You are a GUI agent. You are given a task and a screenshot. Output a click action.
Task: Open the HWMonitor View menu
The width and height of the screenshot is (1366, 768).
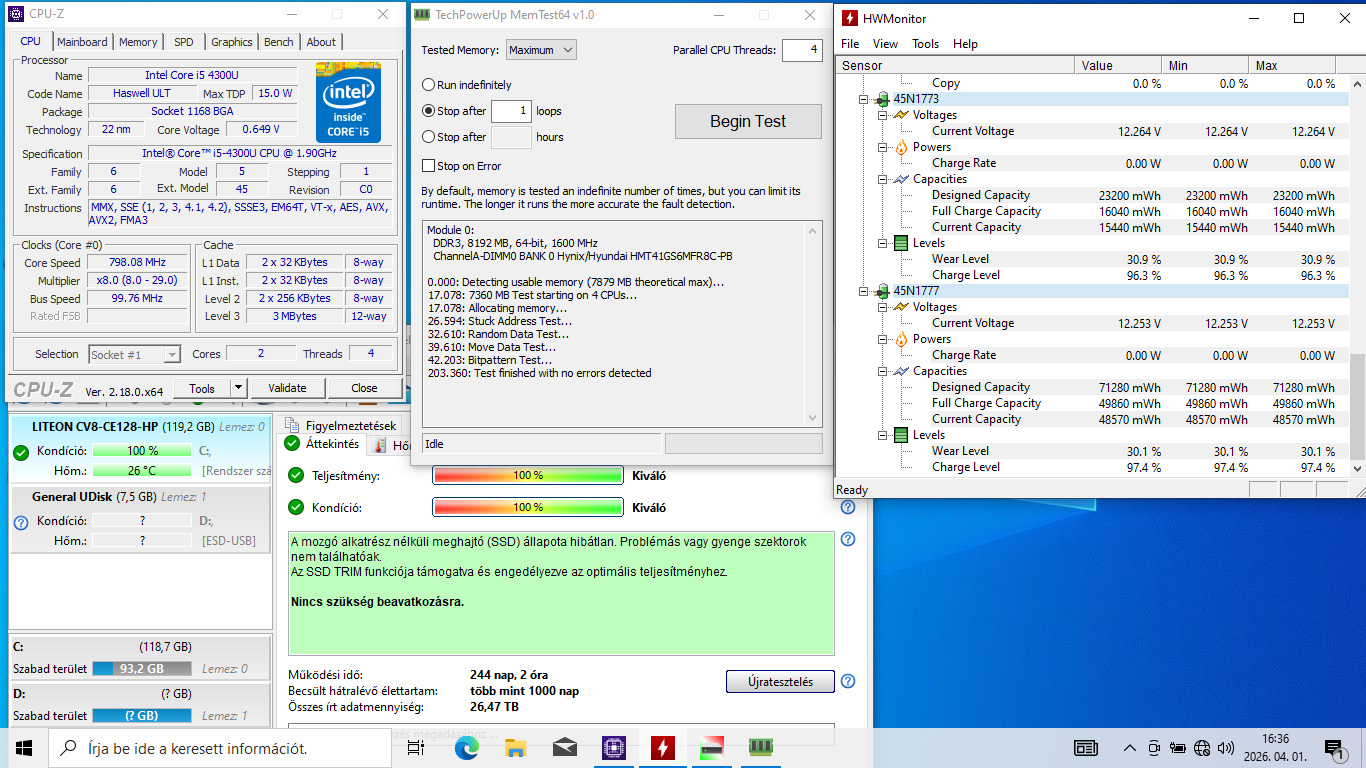point(885,44)
